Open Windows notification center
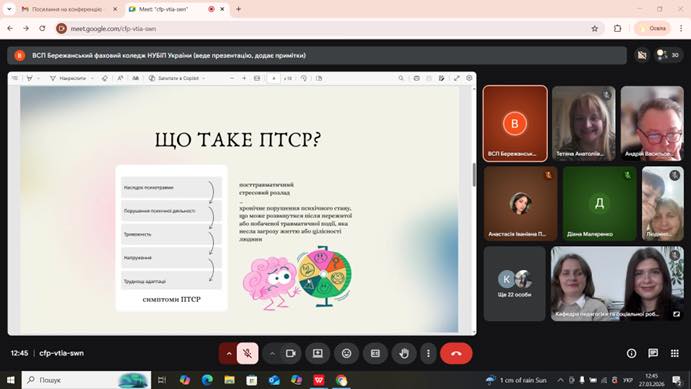Screen dimensions: 691x389 coord(677,380)
